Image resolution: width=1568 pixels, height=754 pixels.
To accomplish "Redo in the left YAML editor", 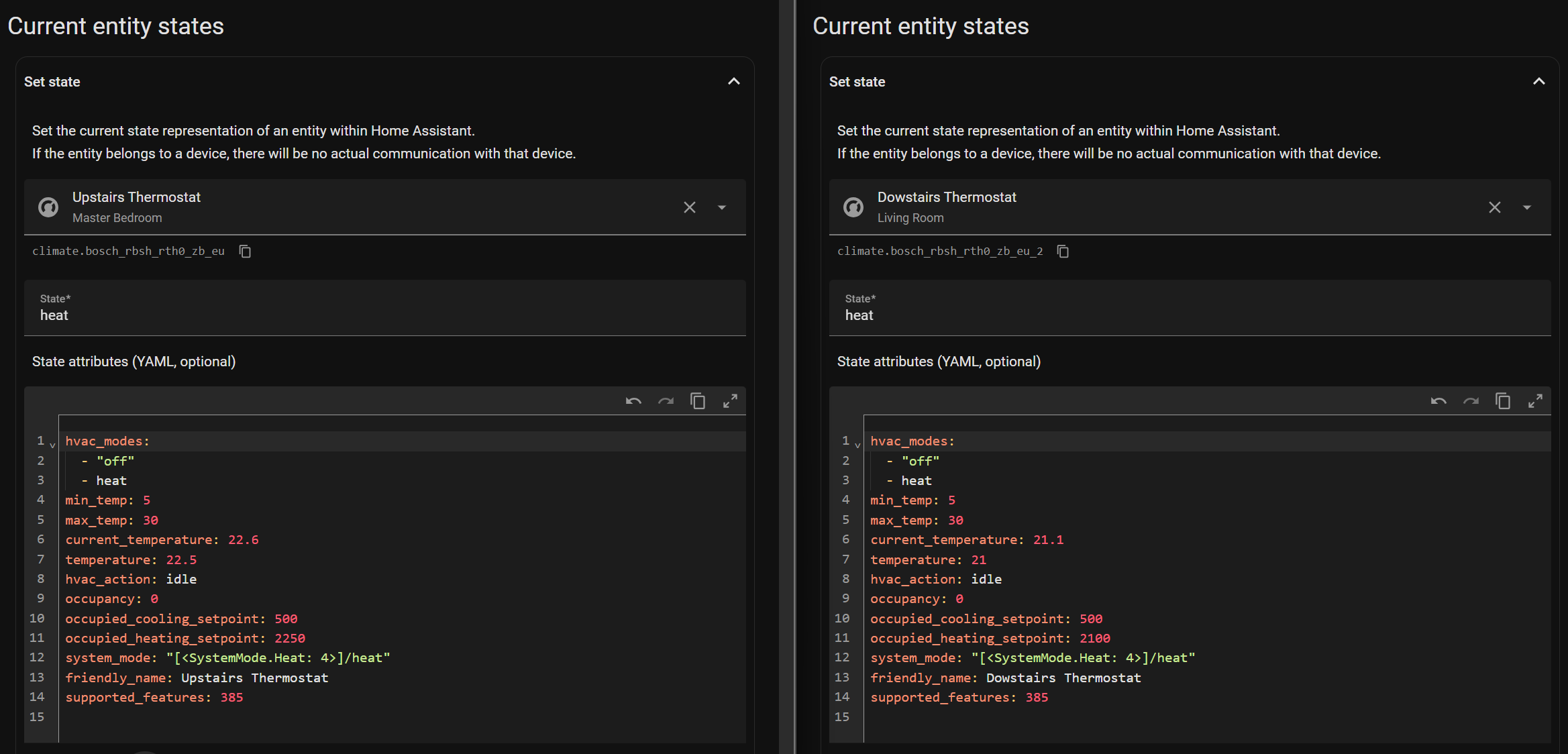I will point(666,401).
